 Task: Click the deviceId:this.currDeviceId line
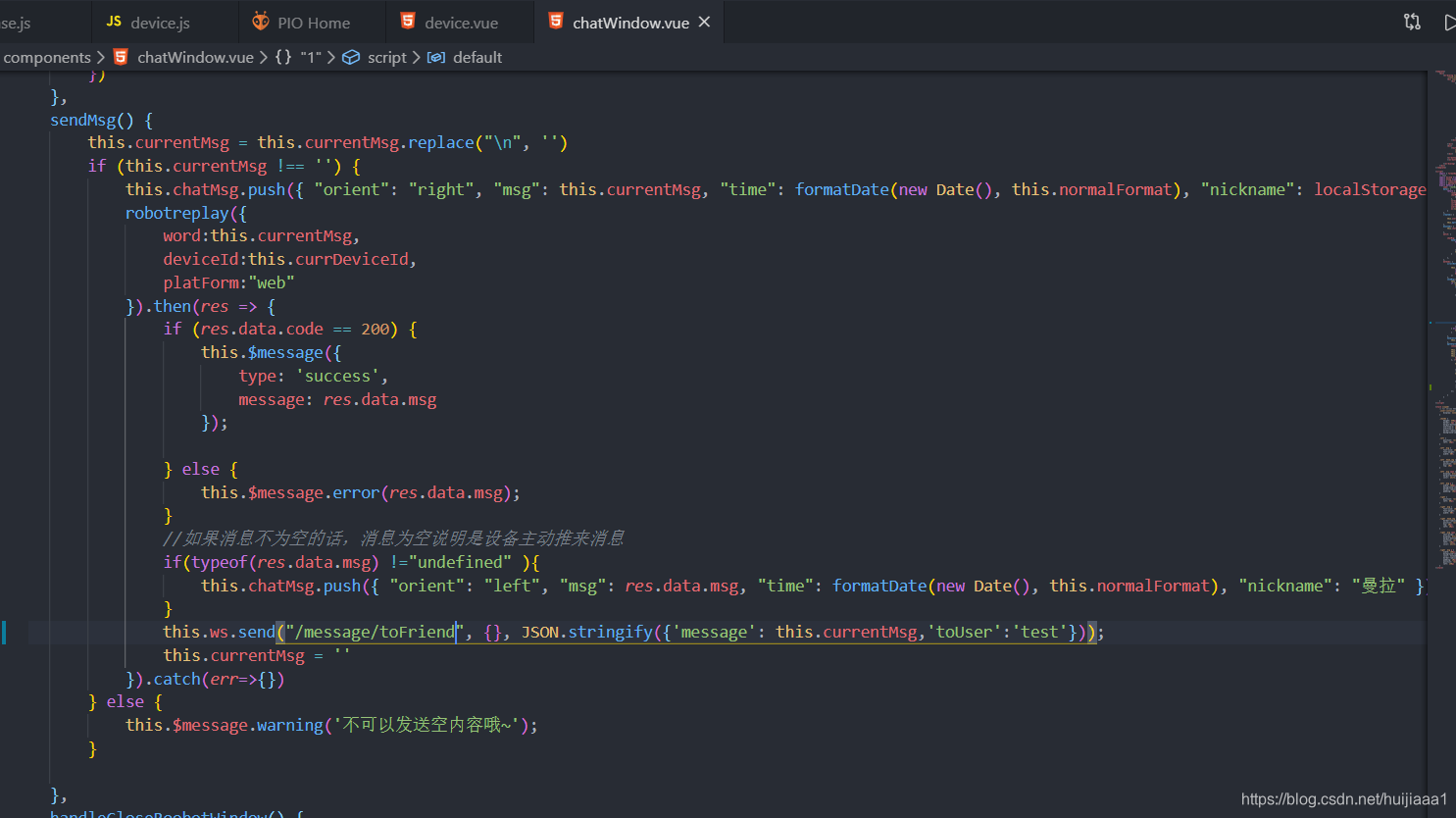tap(289, 259)
